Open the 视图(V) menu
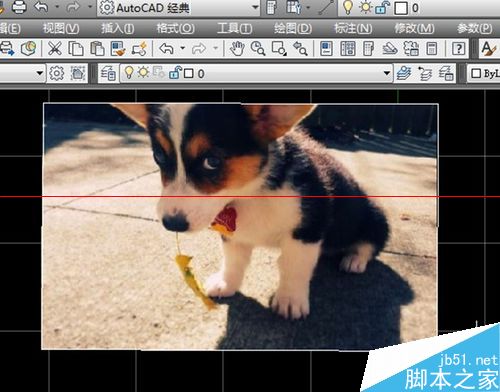 (61, 29)
